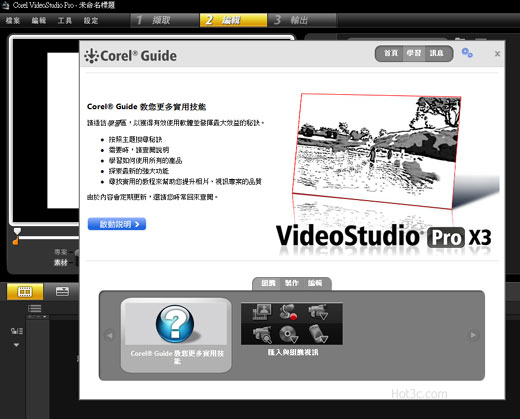The height and width of the screenshot is (419, 520).
Task: Open the 首頁 tab in Corel Guide
Action: pos(391,53)
